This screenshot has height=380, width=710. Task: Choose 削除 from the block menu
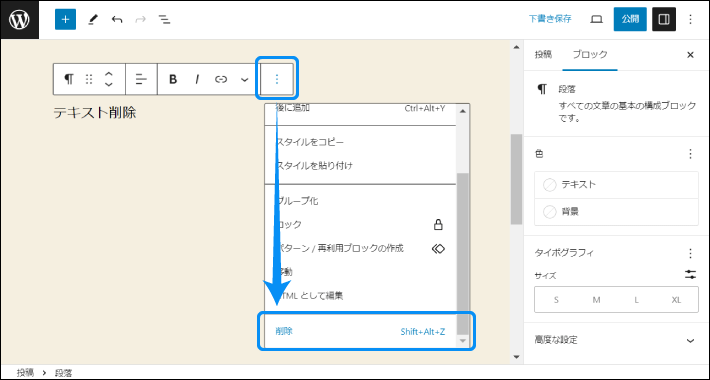[x=360, y=332]
